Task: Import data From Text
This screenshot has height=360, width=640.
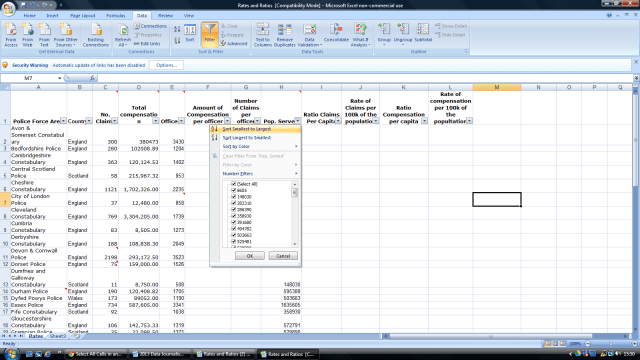Action: (44, 35)
